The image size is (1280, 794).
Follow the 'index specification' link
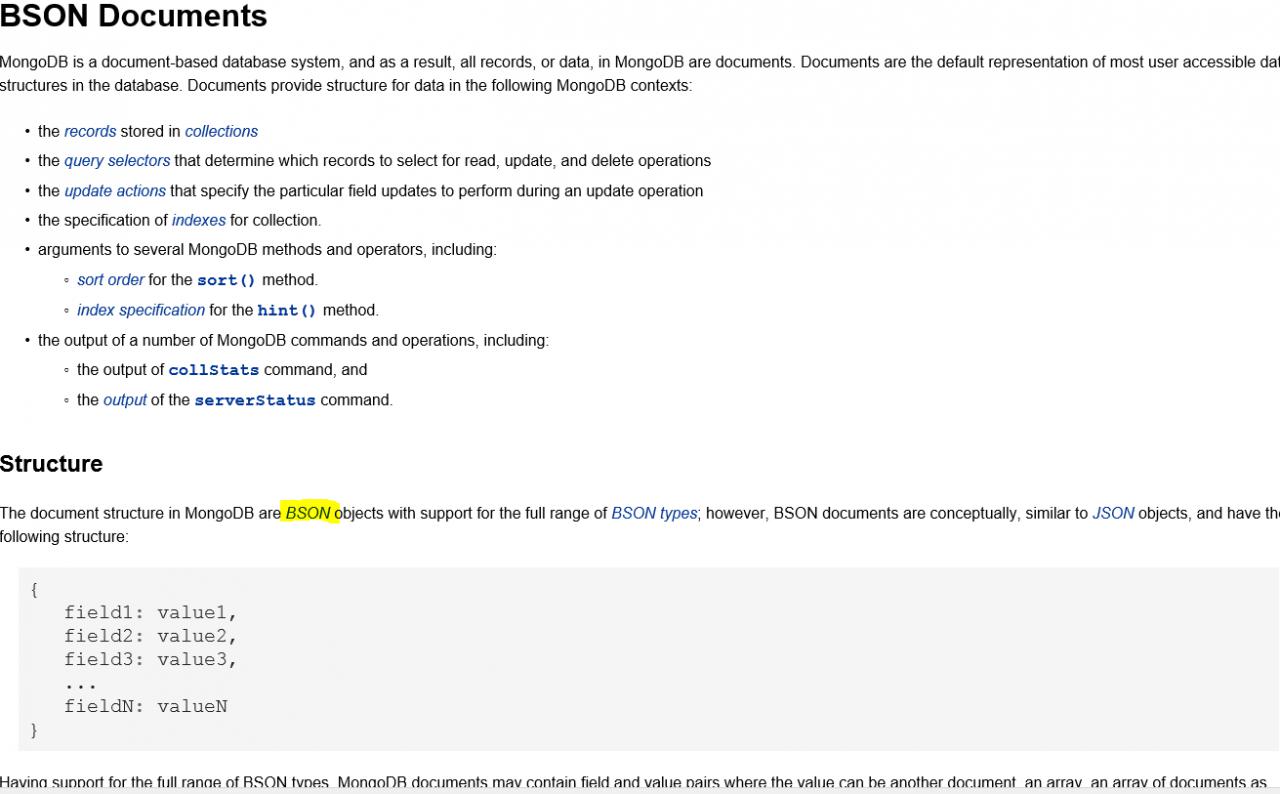141,310
